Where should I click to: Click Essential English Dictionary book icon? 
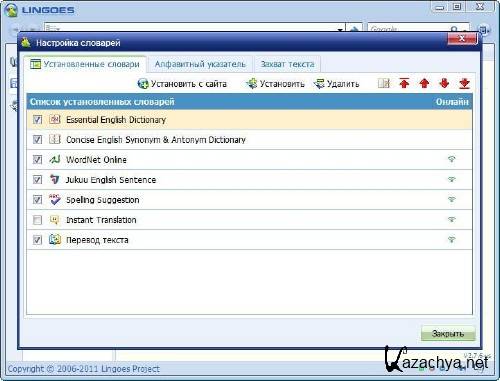(55, 119)
